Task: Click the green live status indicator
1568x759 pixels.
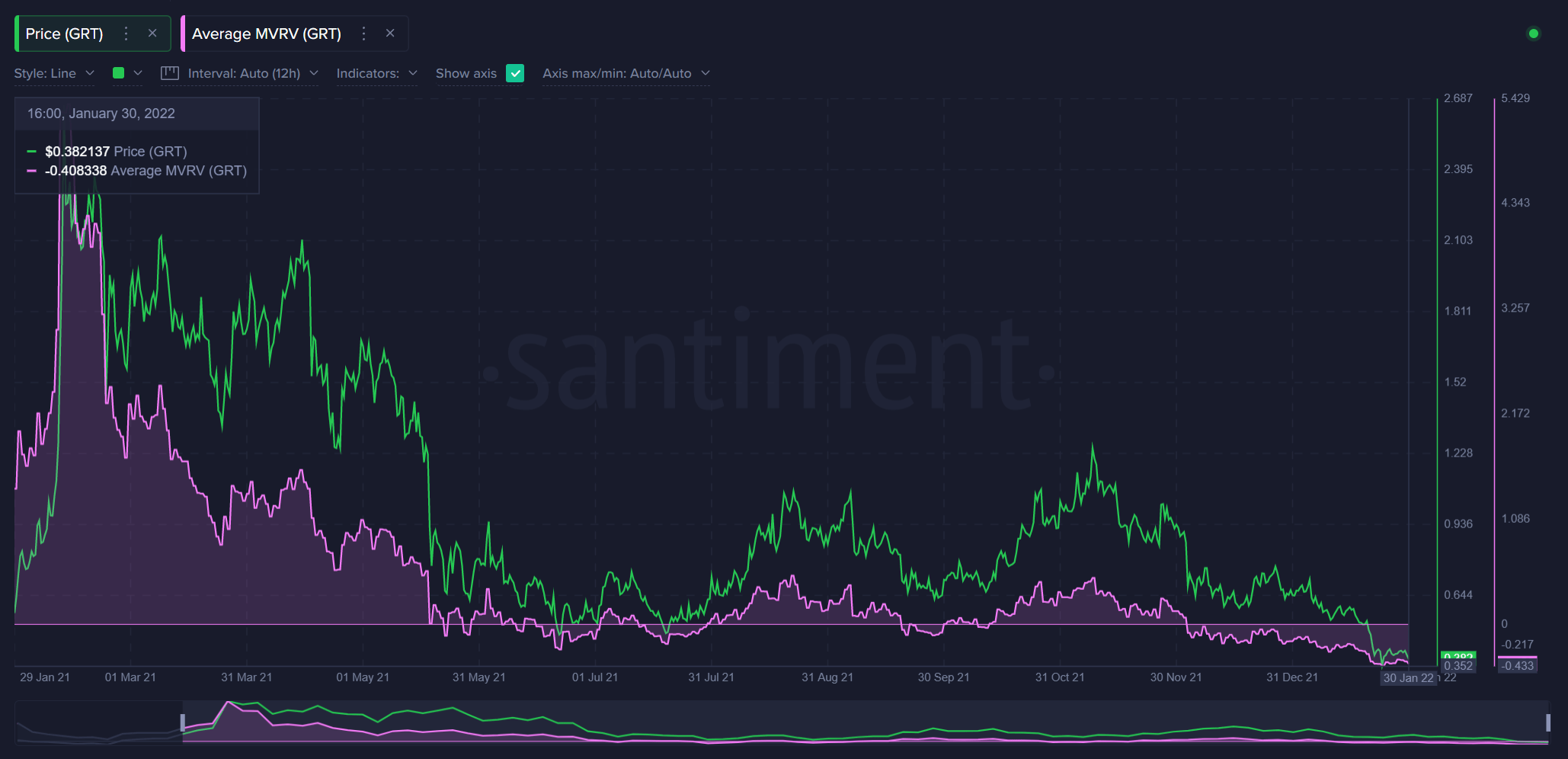Action: (x=1534, y=34)
